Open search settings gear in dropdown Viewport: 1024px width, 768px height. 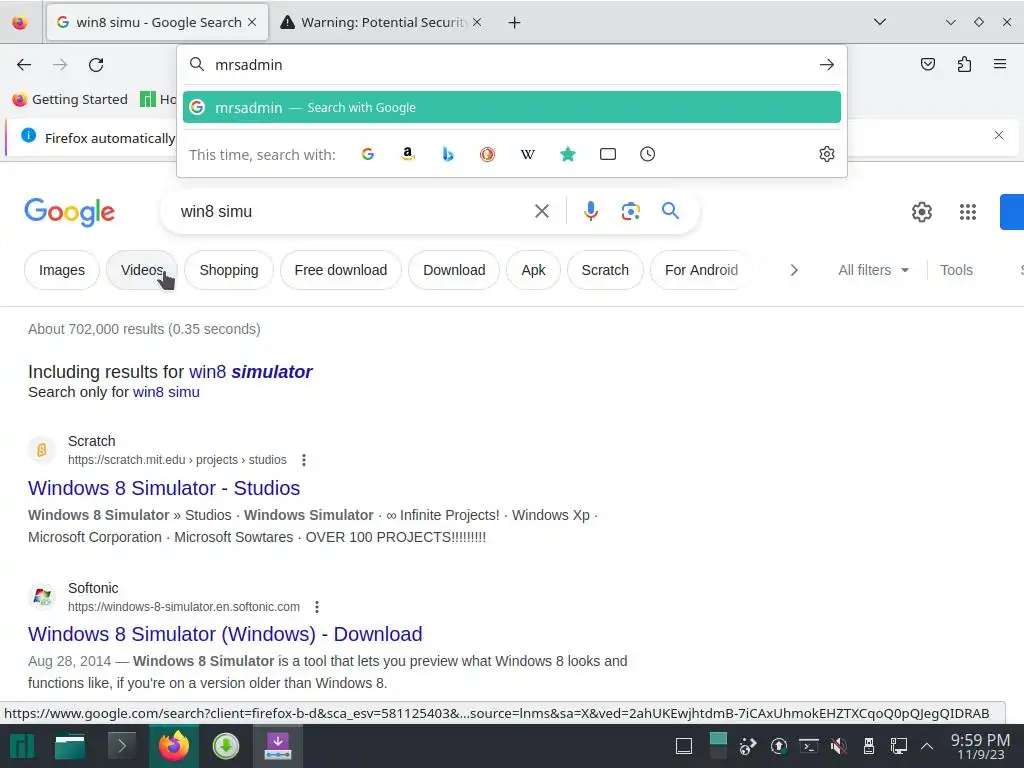click(x=827, y=154)
